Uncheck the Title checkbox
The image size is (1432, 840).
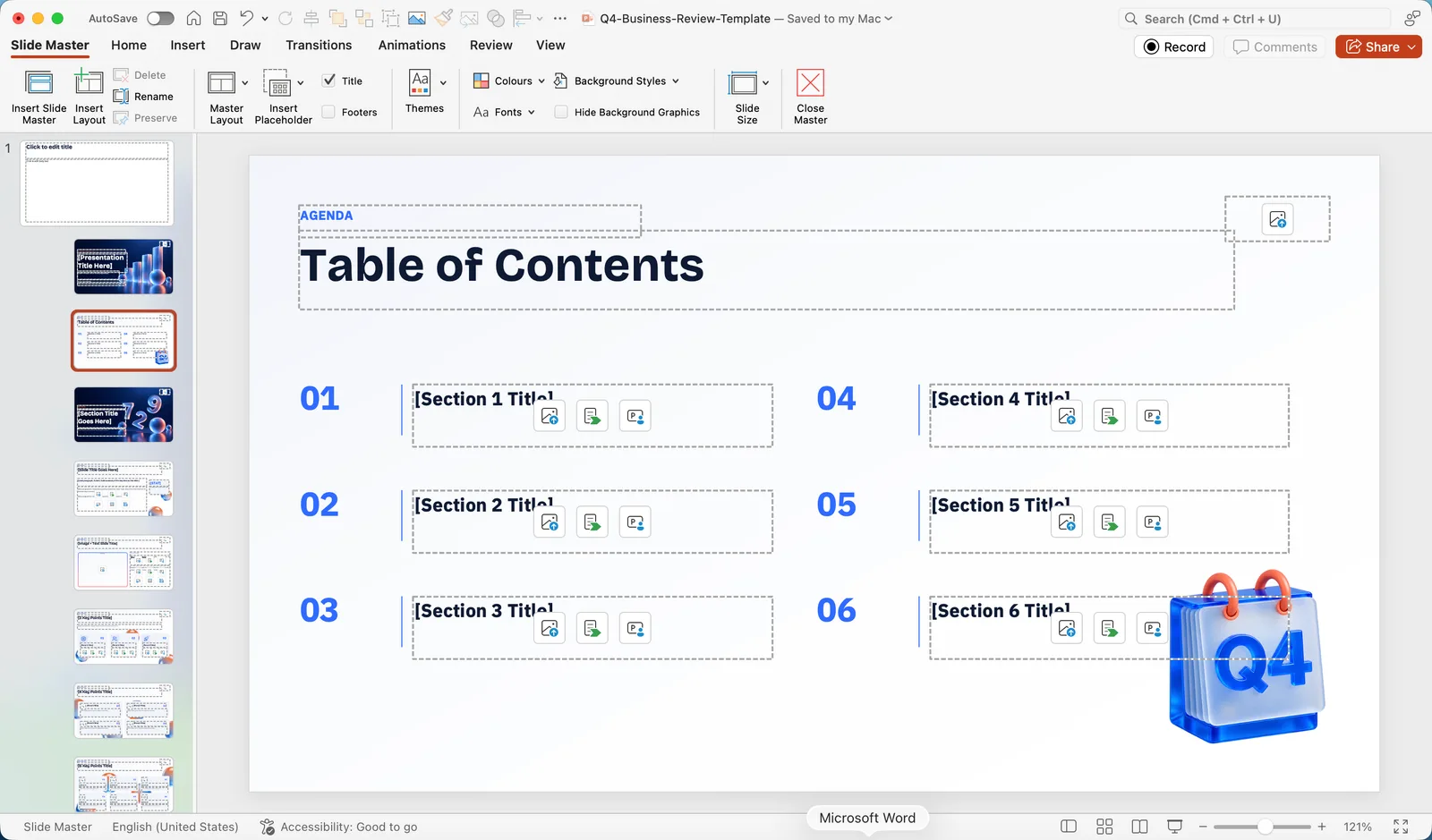click(x=329, y=81)
